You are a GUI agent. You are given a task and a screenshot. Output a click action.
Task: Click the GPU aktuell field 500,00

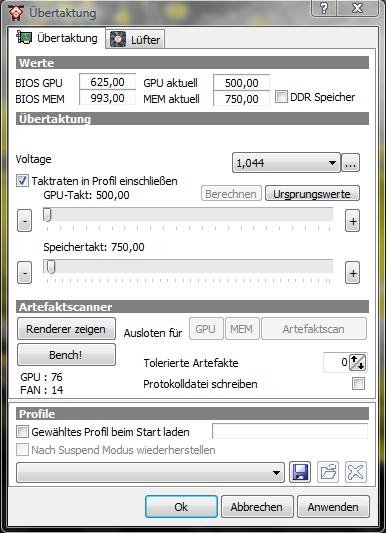(241, 83)
